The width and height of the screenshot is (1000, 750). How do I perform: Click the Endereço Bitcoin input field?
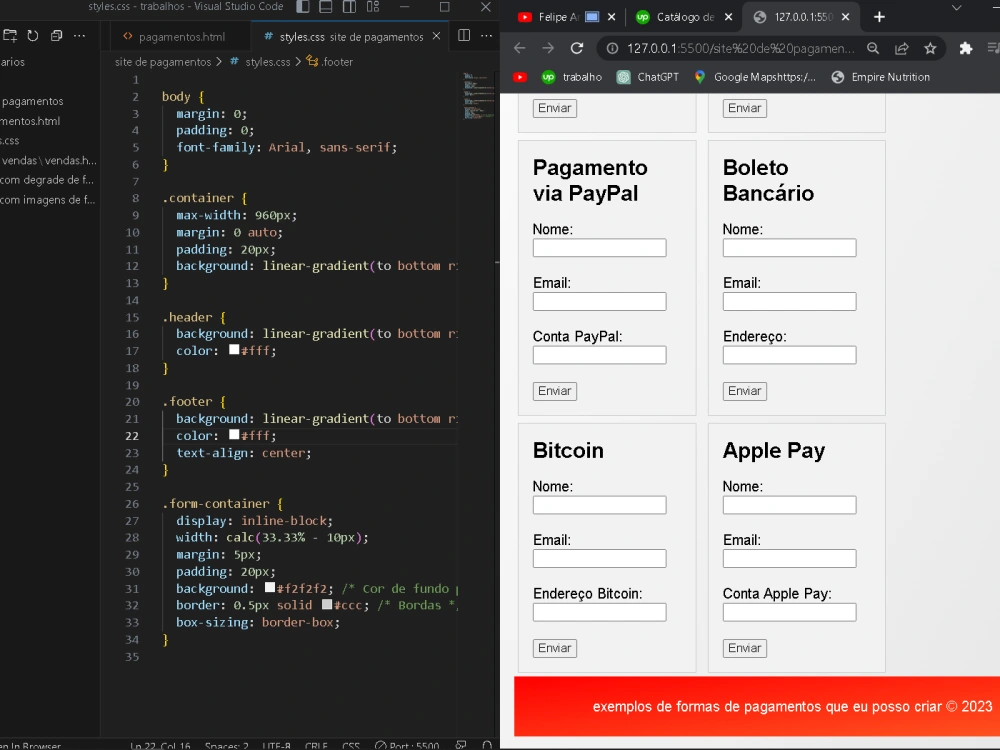point(599,612)
